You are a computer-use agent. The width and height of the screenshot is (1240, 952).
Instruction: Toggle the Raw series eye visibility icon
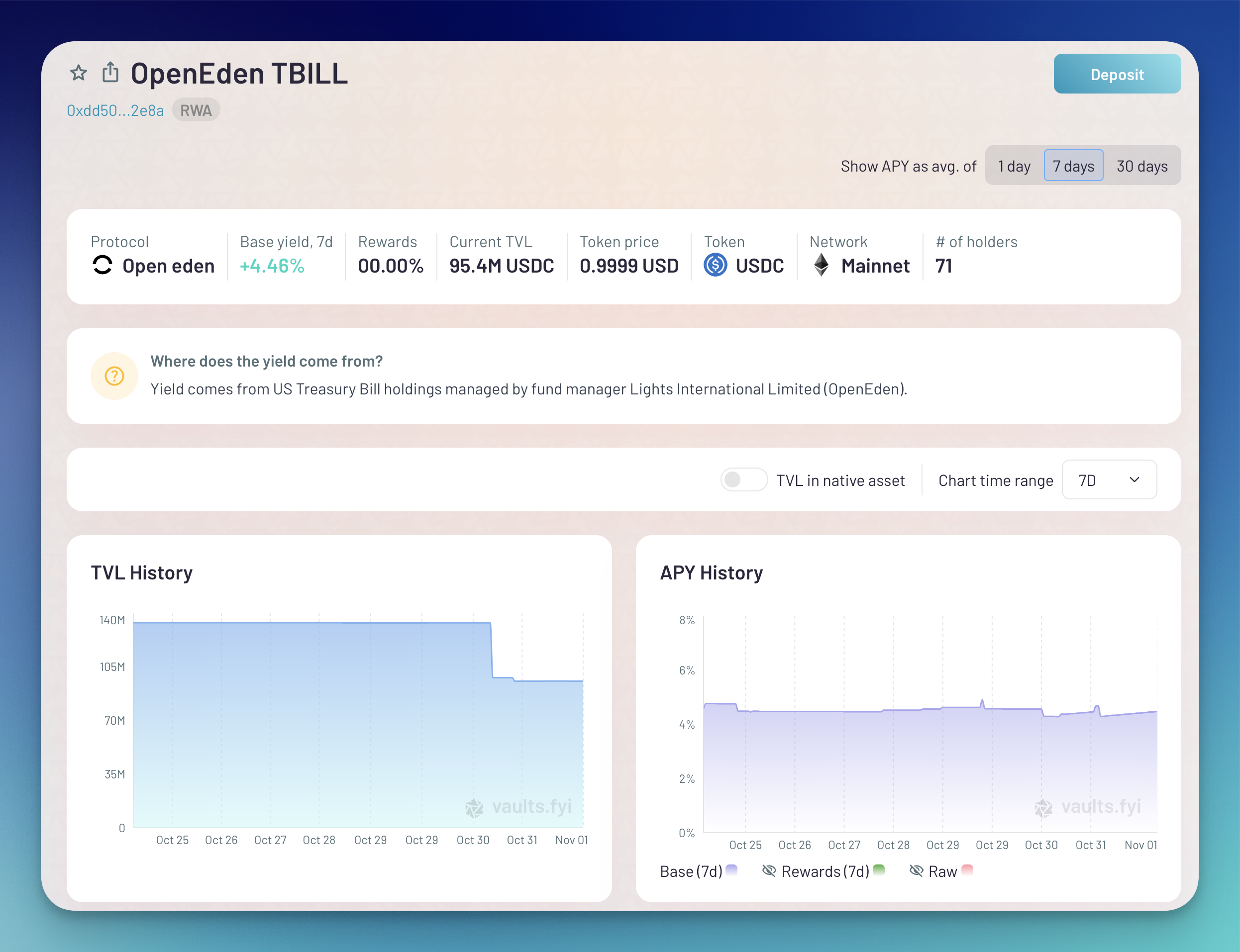pyautogui.click(x=916, y=871)
